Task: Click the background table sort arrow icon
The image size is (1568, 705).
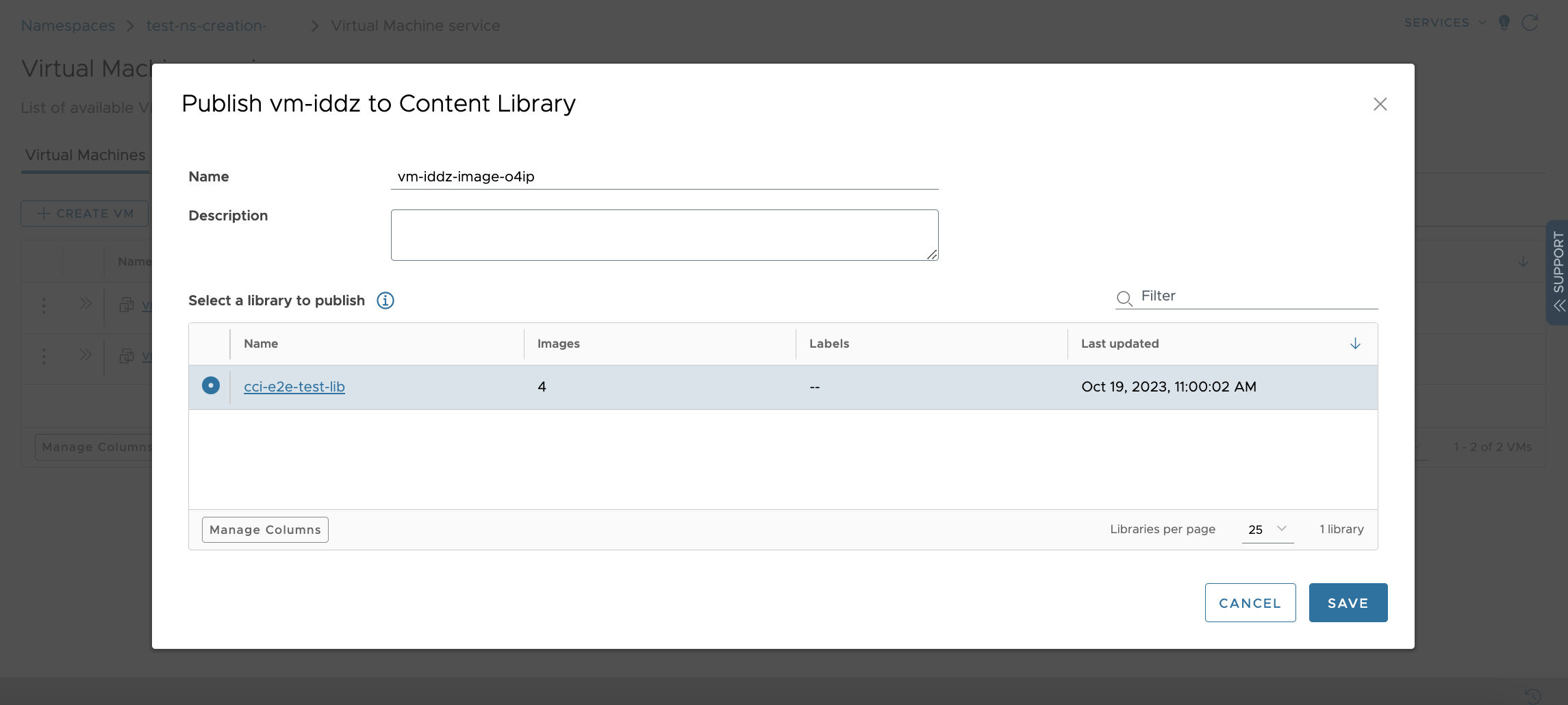Action: click(1523, 261)
